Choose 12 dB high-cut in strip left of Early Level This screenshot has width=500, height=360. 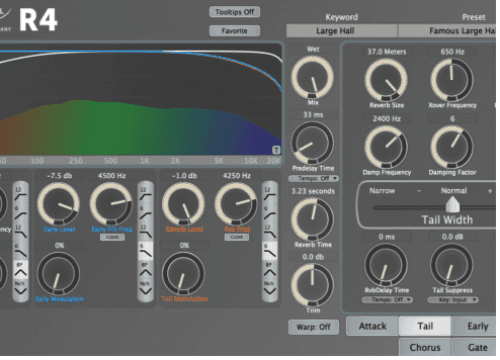point(21,232)
